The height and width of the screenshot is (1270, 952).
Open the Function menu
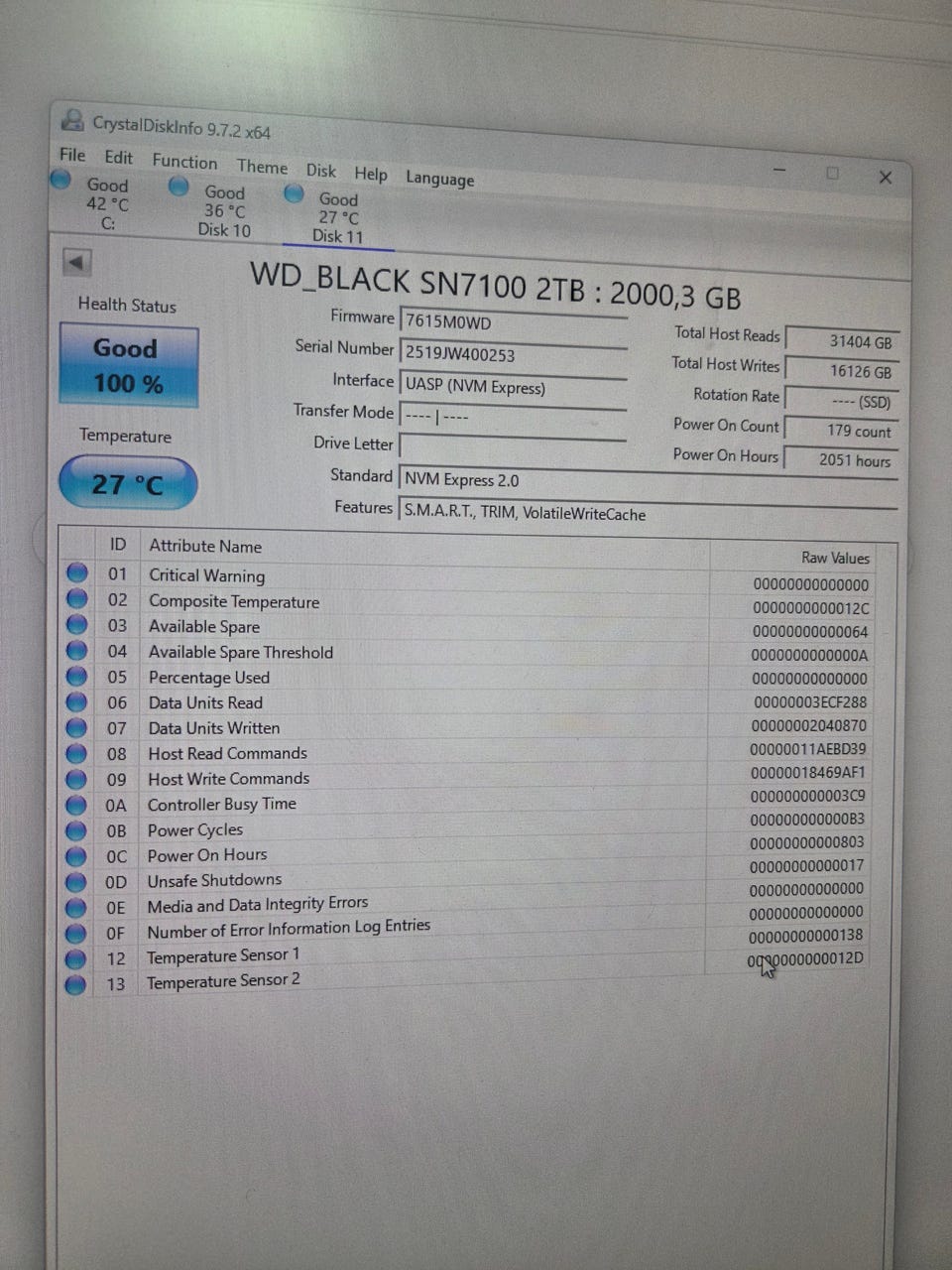pos(184,162)
